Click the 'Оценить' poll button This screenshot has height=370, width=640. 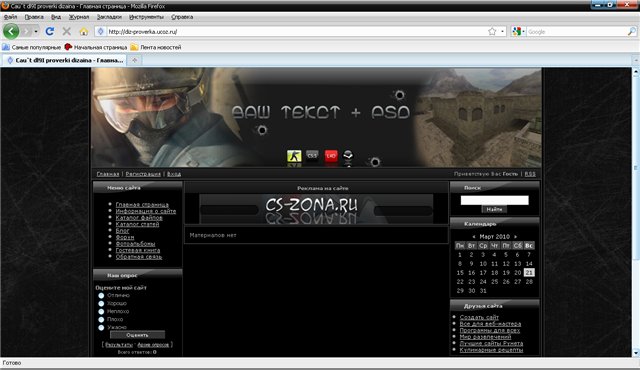[138, 335]
